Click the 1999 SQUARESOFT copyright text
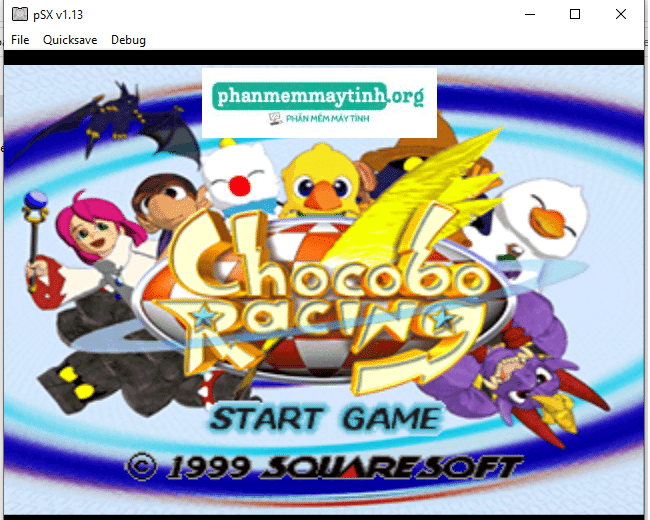 (x=324, y=467)
